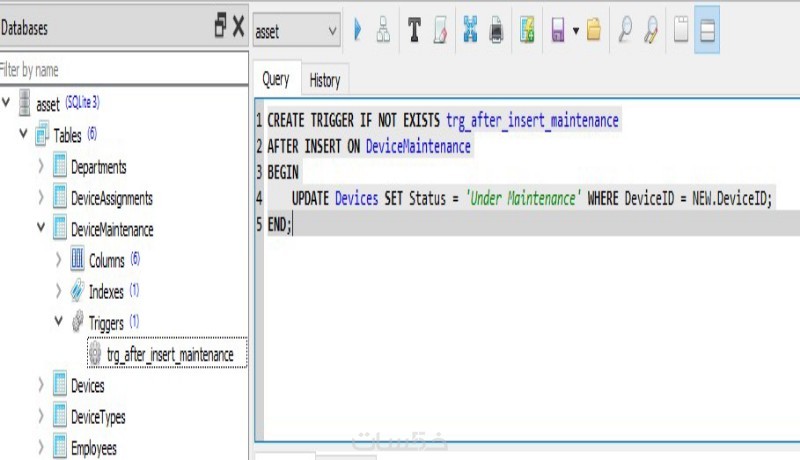The image size is (800, 460).
Task: Save SQL to file floppy icon
Action: point(558,30)
